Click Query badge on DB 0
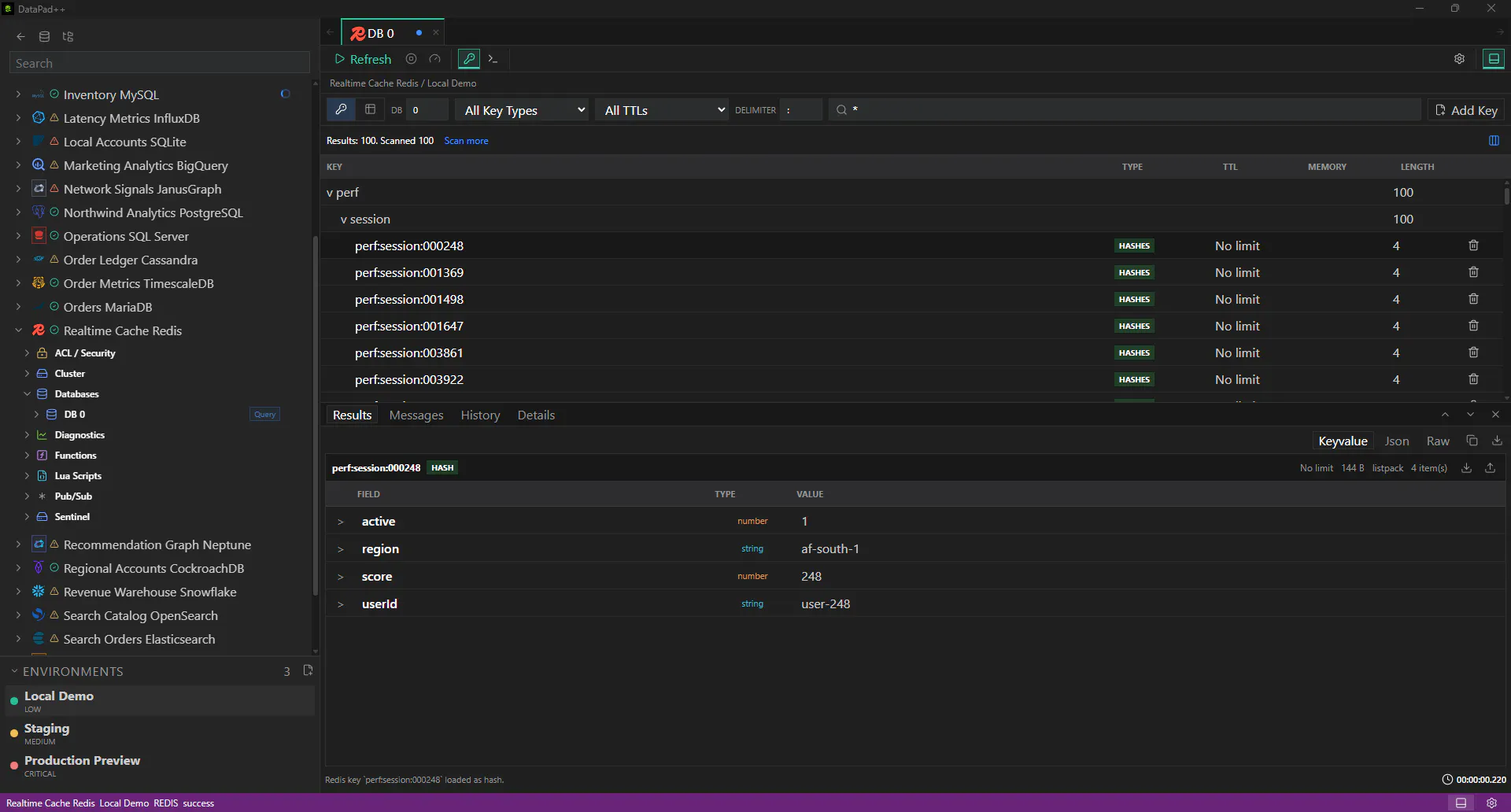 [265, 414]
